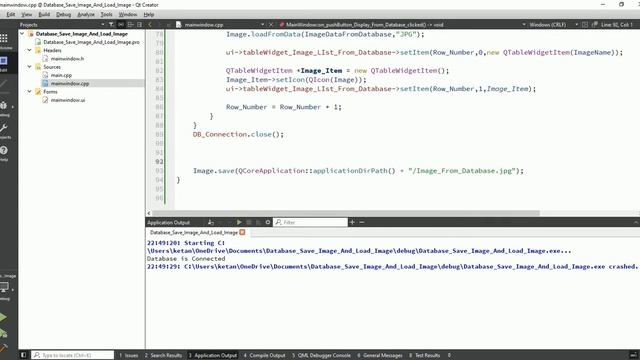This screenshot has height=360, width=640.
Task: Re-run application in Application Output toolbar
Action: tap(239, 222)
